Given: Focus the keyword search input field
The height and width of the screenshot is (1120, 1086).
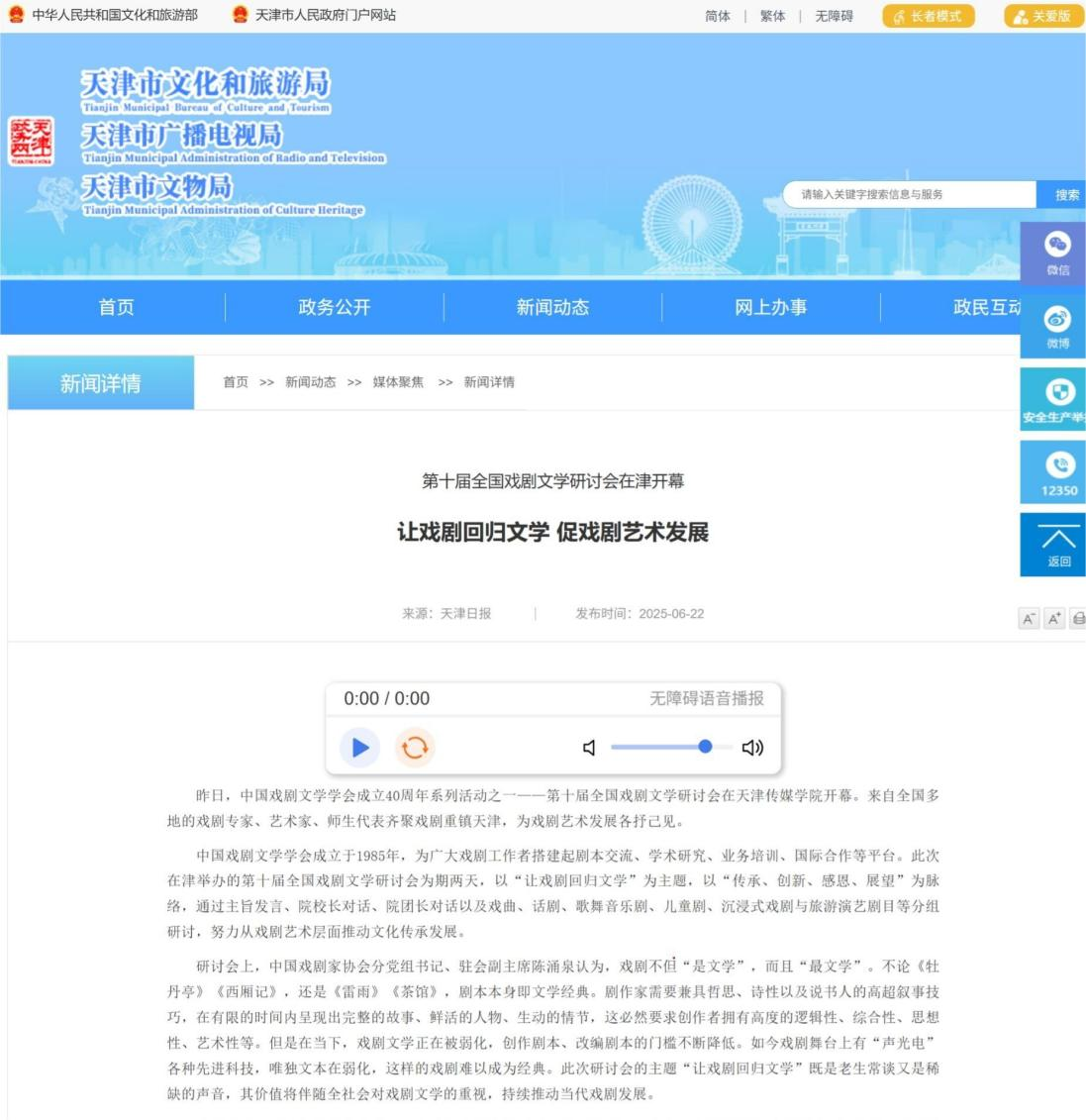Looking at the screenshot, I should (909, 195).
